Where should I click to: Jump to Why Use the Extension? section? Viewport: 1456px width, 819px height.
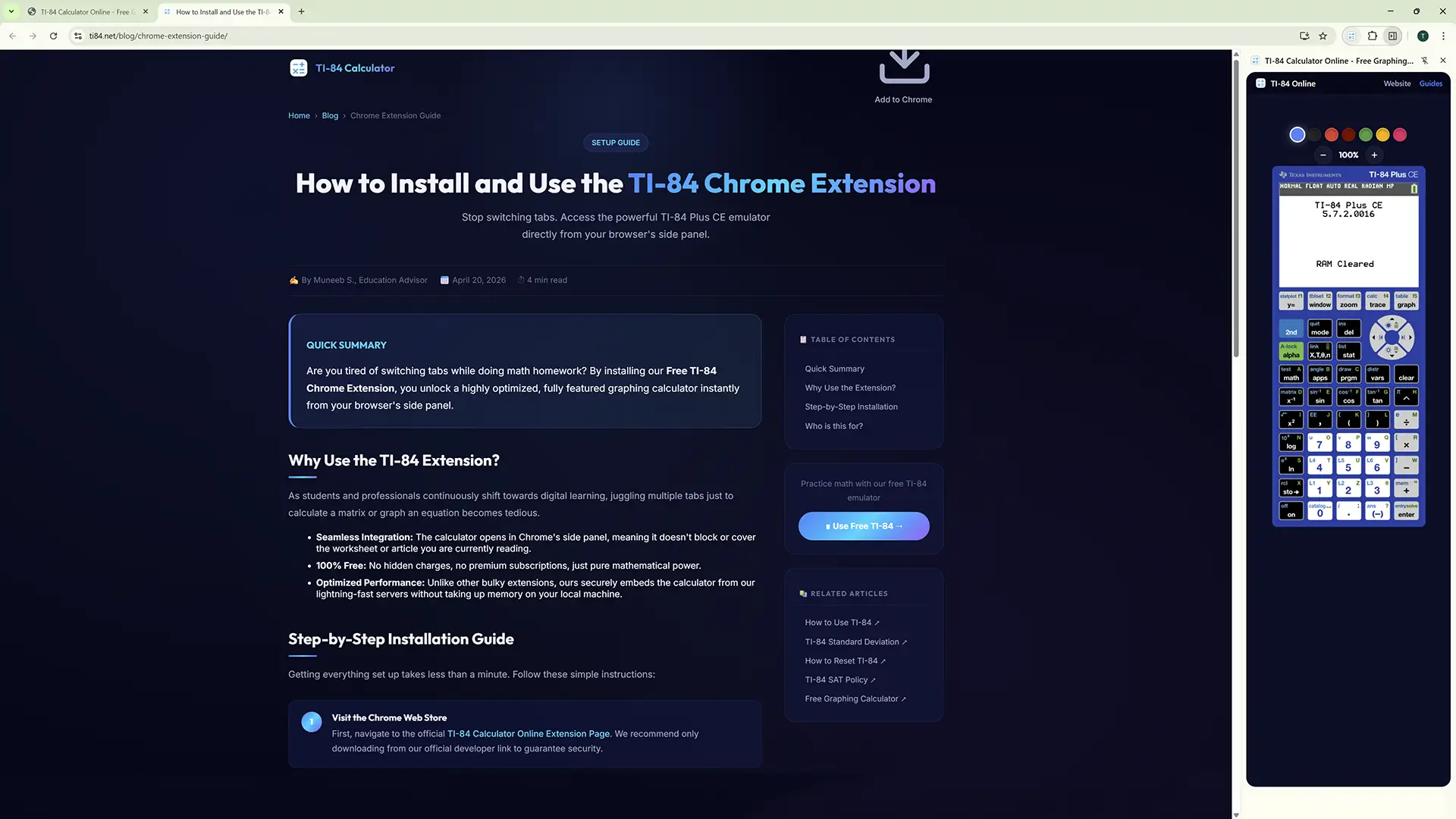coord(850,388)
